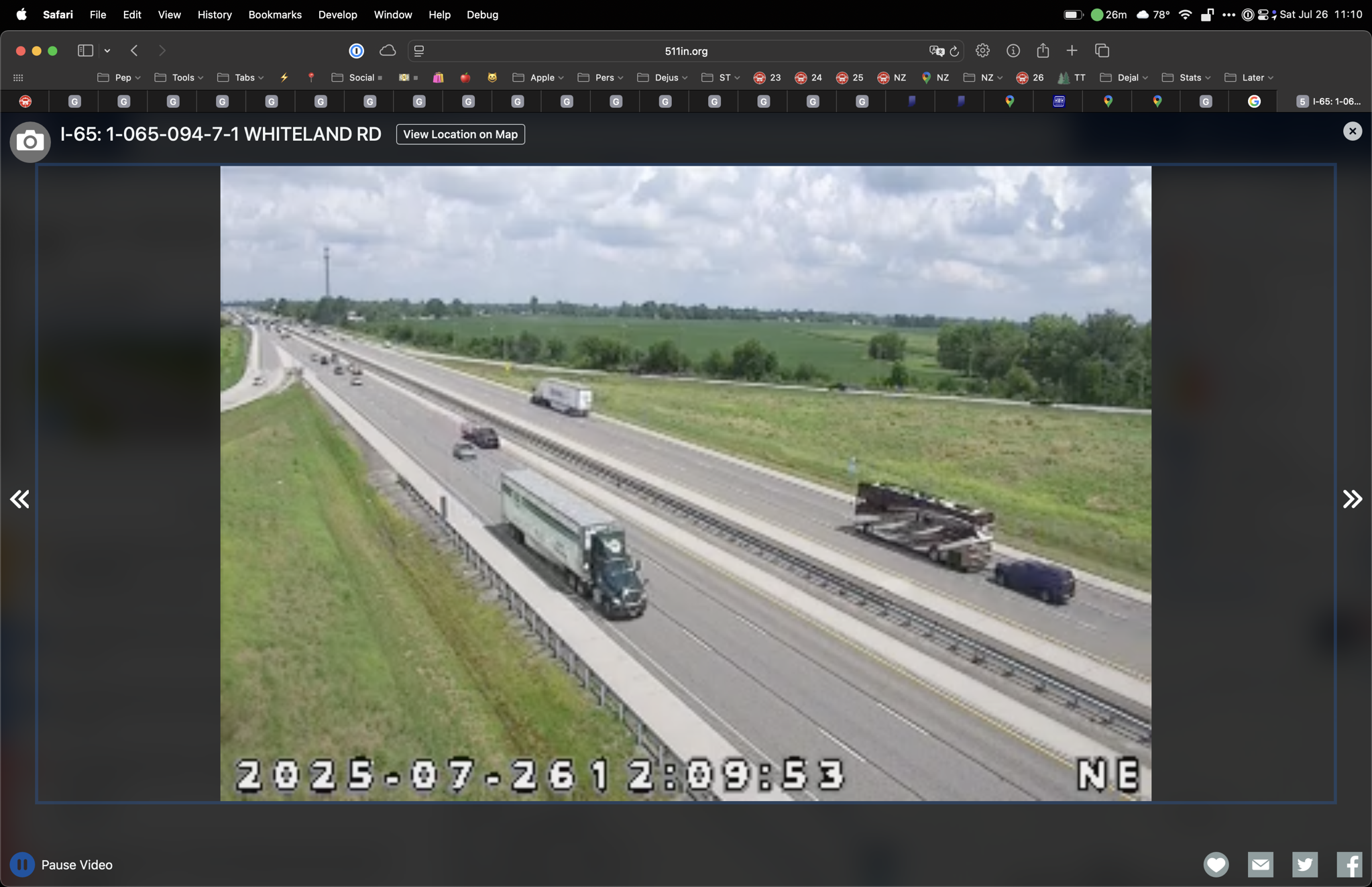Expand the Dejal bookmarks folder
The image size is (1372, 887).
[1125, 78]
